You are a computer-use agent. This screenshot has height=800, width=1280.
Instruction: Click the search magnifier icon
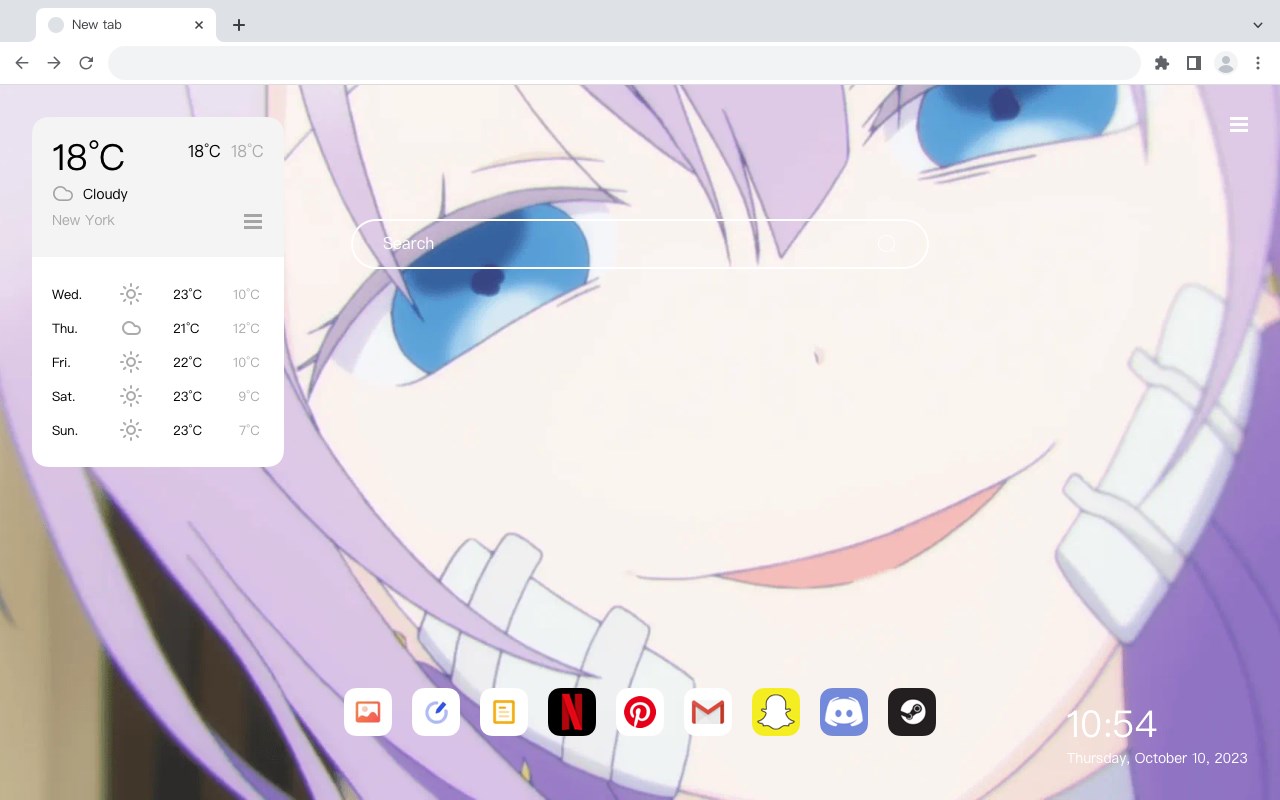pos(886,244)
